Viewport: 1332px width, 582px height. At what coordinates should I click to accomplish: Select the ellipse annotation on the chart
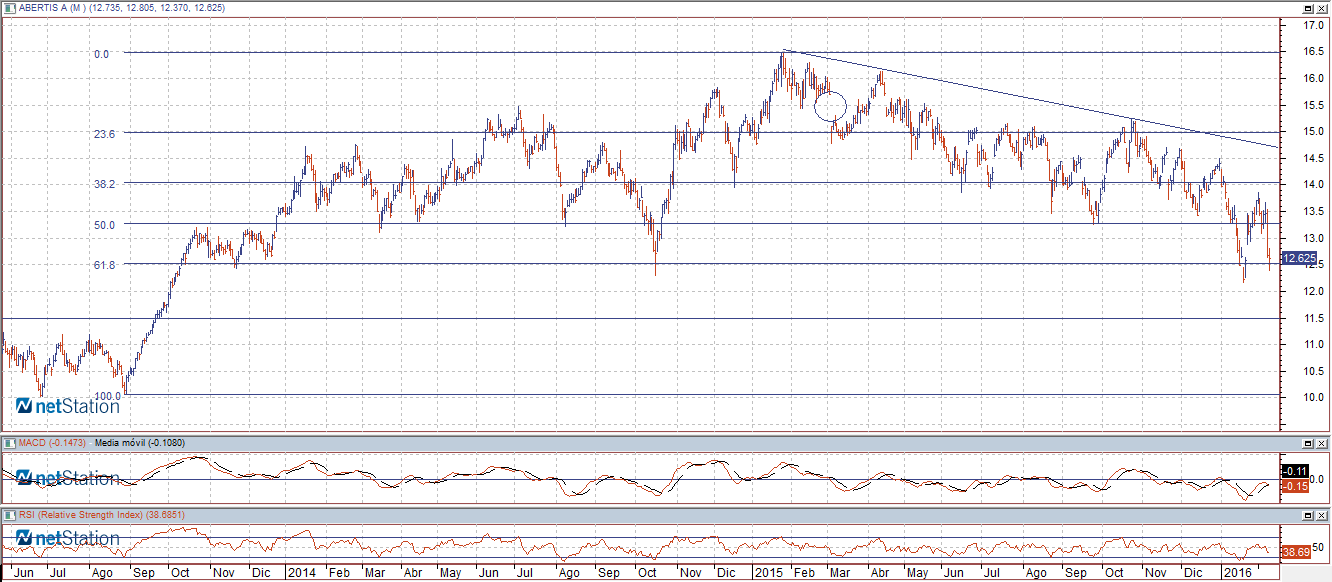tap(832, 106)
